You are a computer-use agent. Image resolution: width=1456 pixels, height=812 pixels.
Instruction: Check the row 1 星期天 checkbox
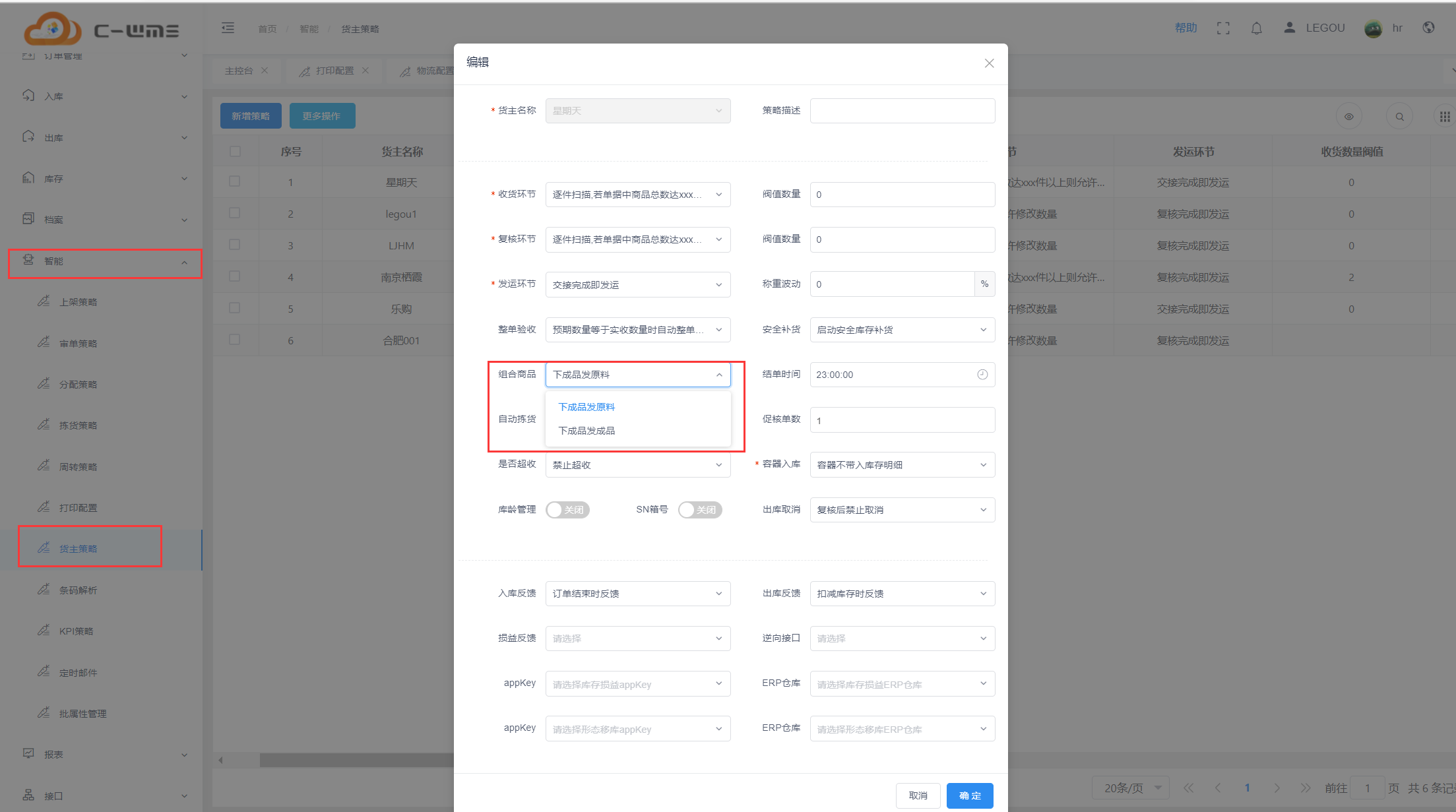235,181
